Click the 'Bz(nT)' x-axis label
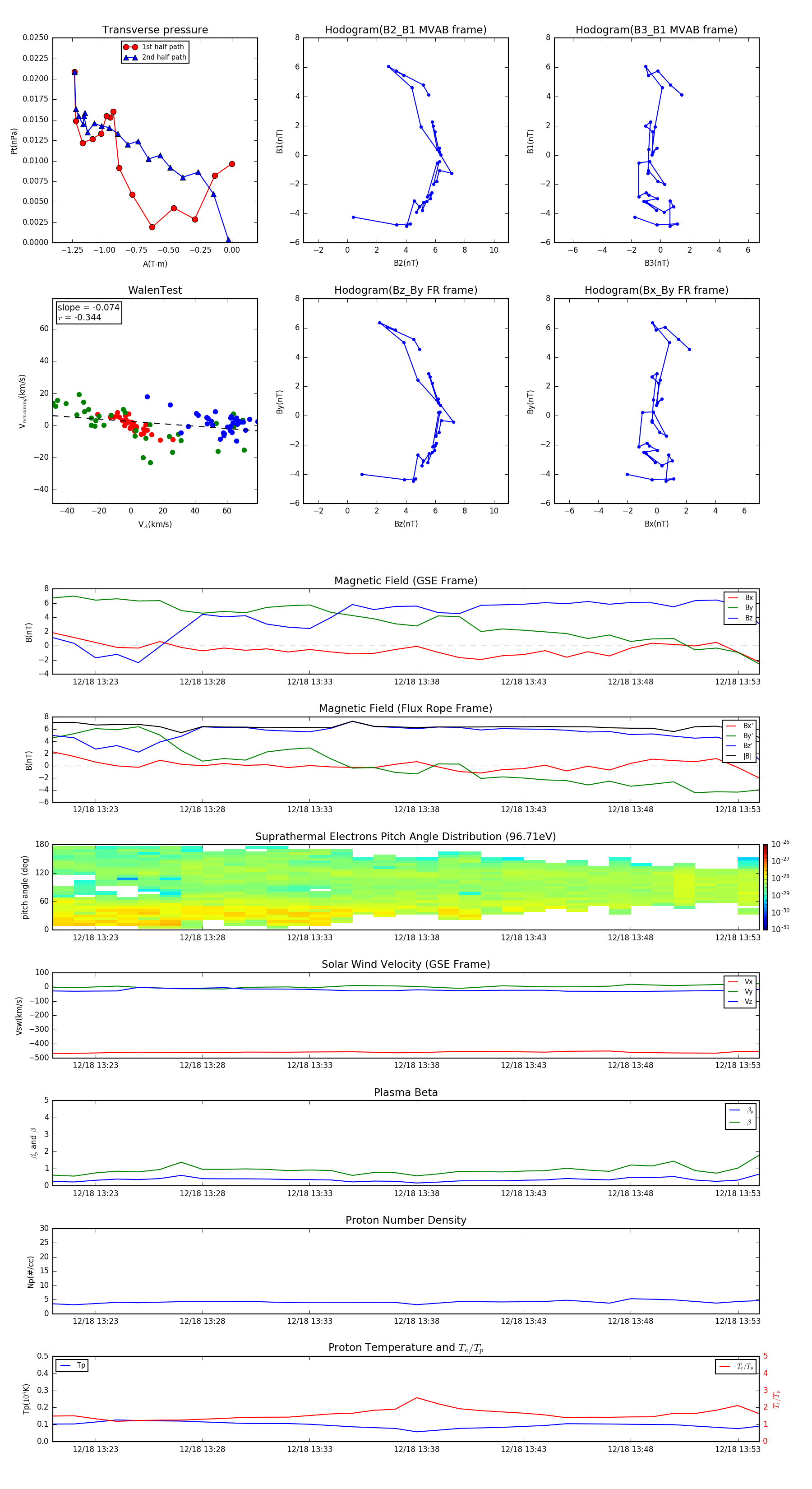812x1489 pixels. pos(406,524)
